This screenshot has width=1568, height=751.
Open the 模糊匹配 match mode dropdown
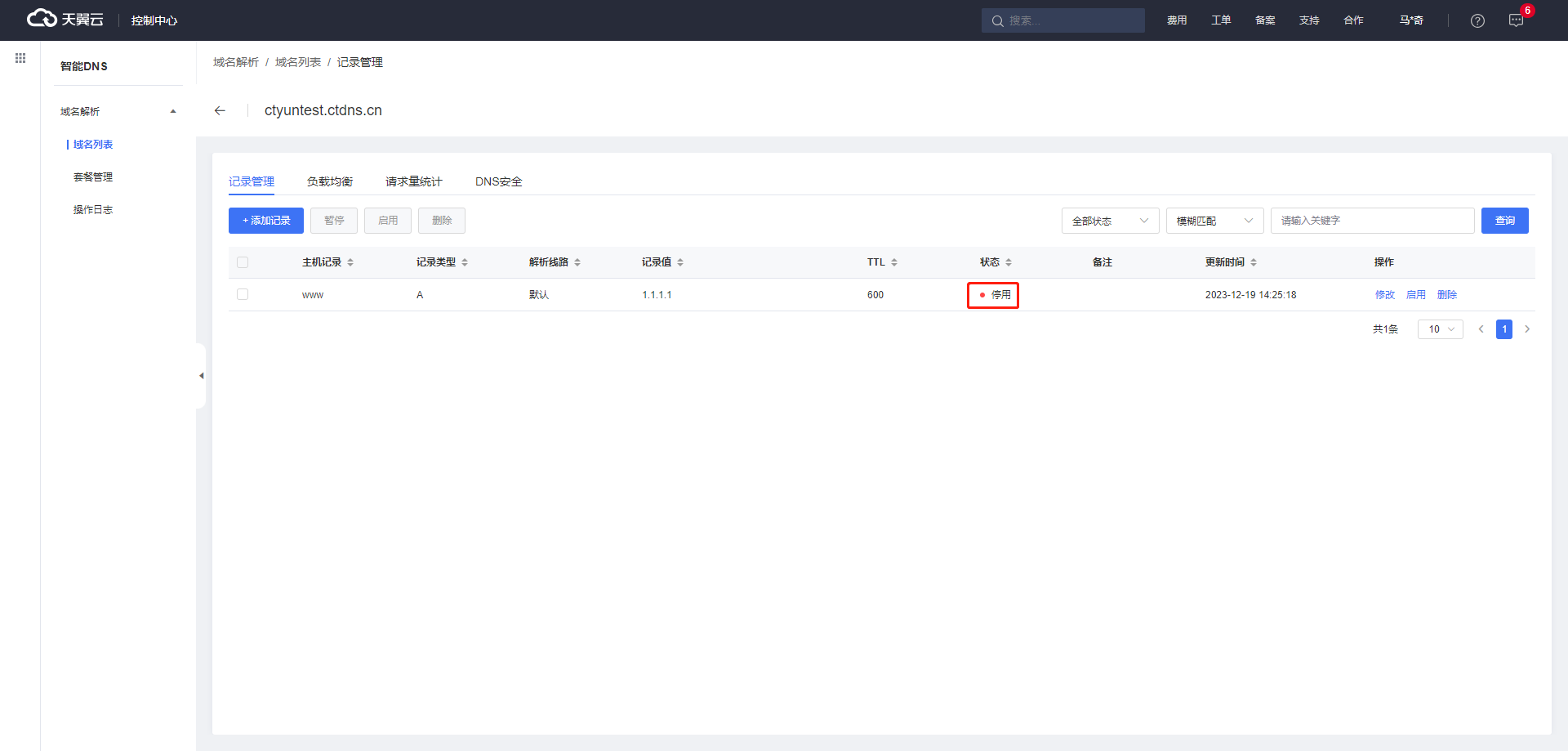click(1215, 221)
